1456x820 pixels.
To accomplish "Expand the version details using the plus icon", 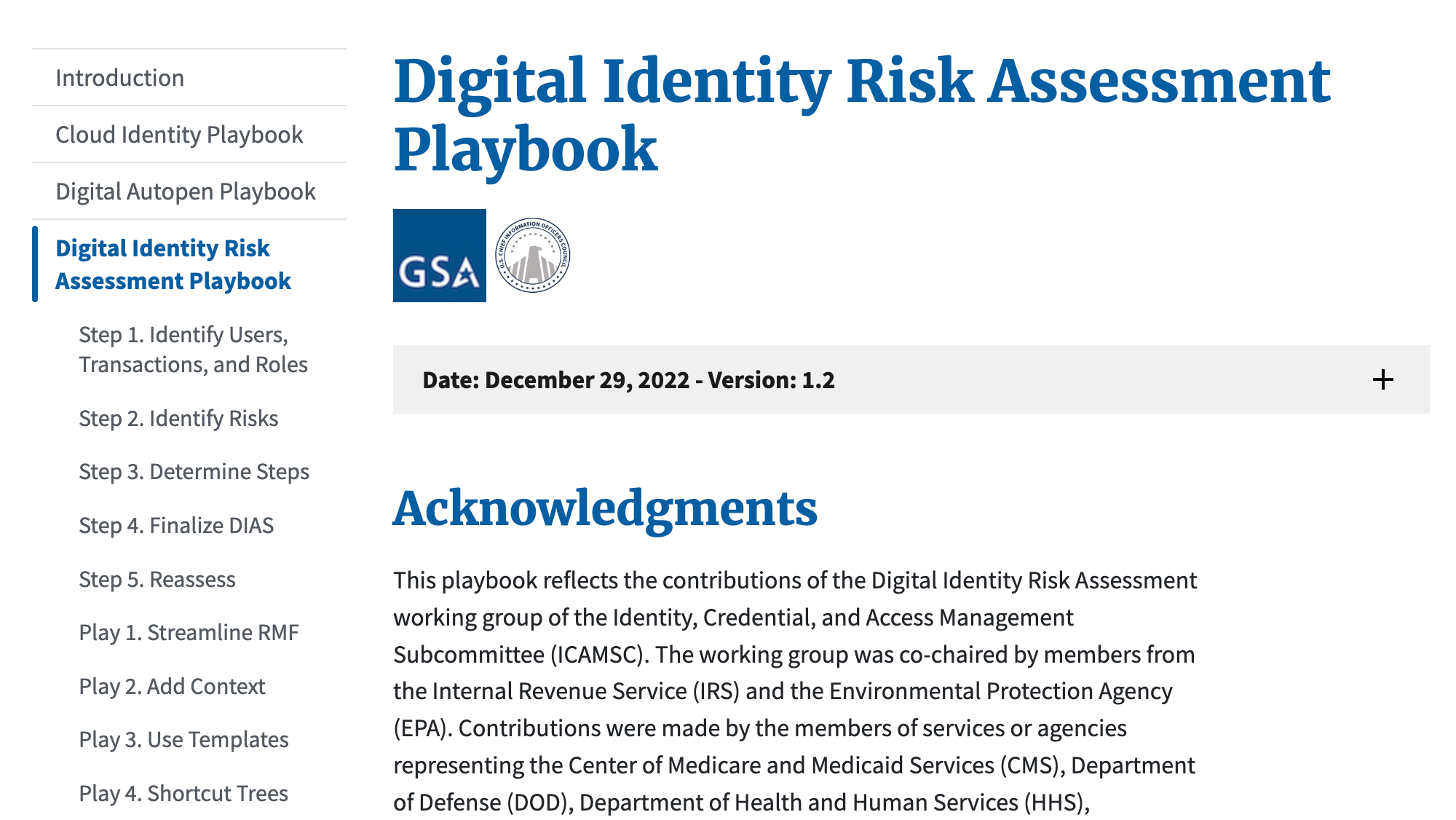I will (1382, 379).
